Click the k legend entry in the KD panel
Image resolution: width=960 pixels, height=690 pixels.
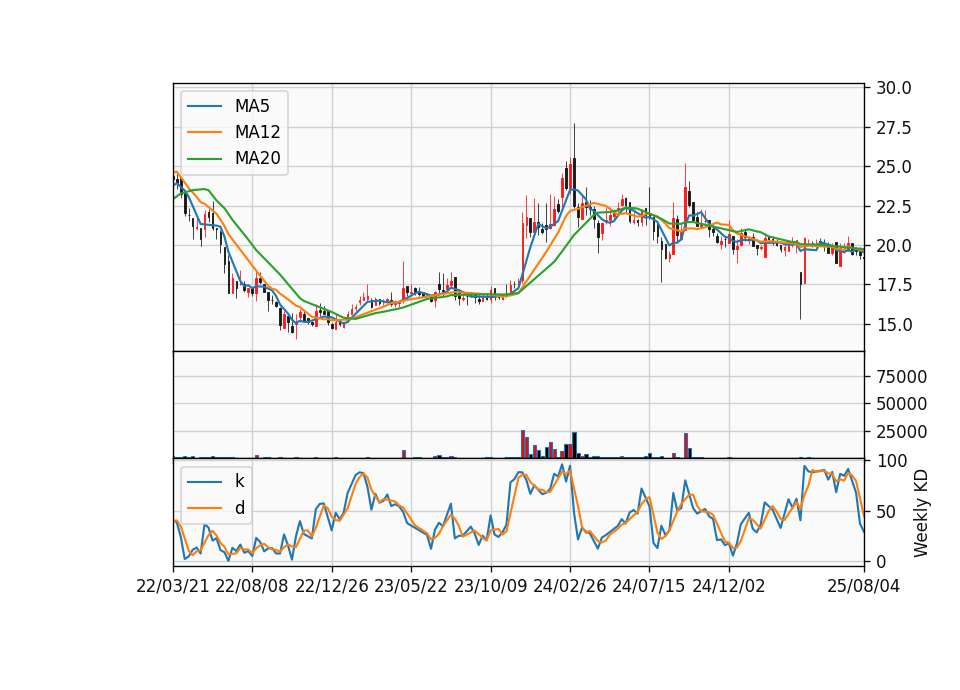(216, 481)
